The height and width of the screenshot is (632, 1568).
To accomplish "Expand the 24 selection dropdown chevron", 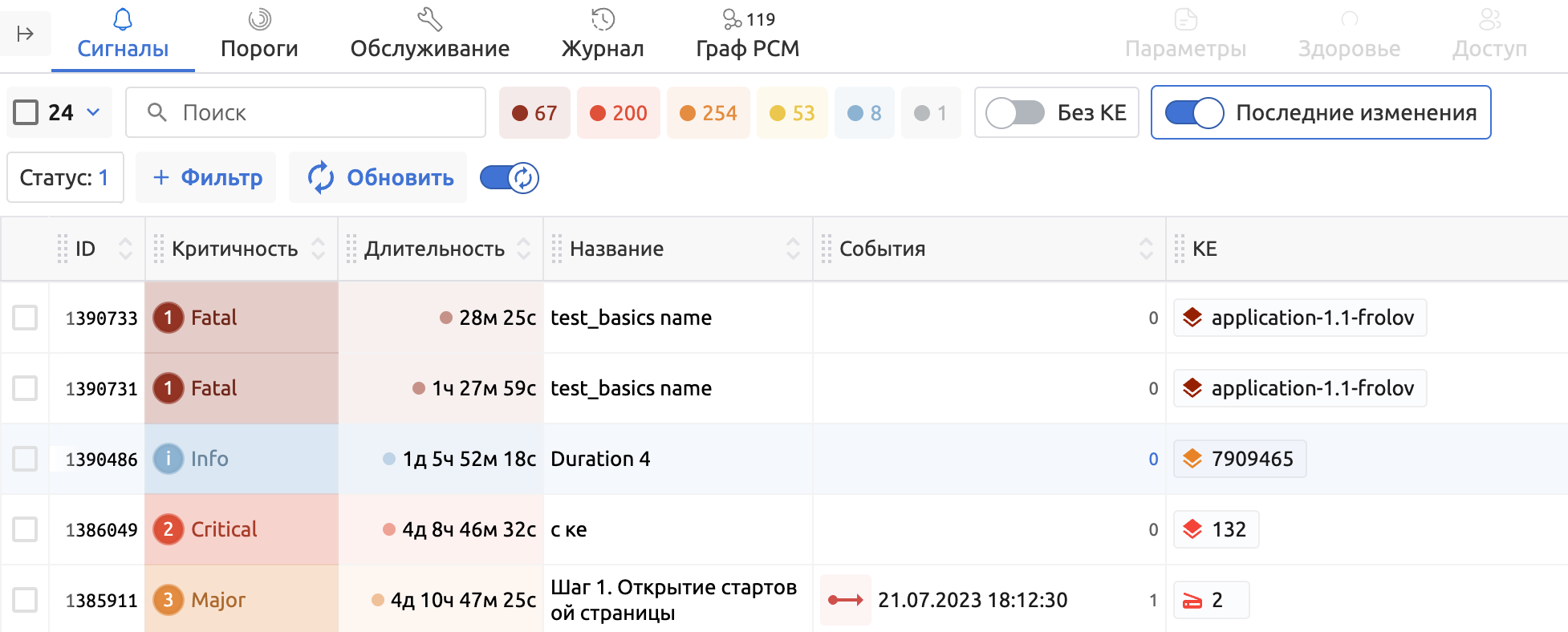I will (x=93, y=112).
